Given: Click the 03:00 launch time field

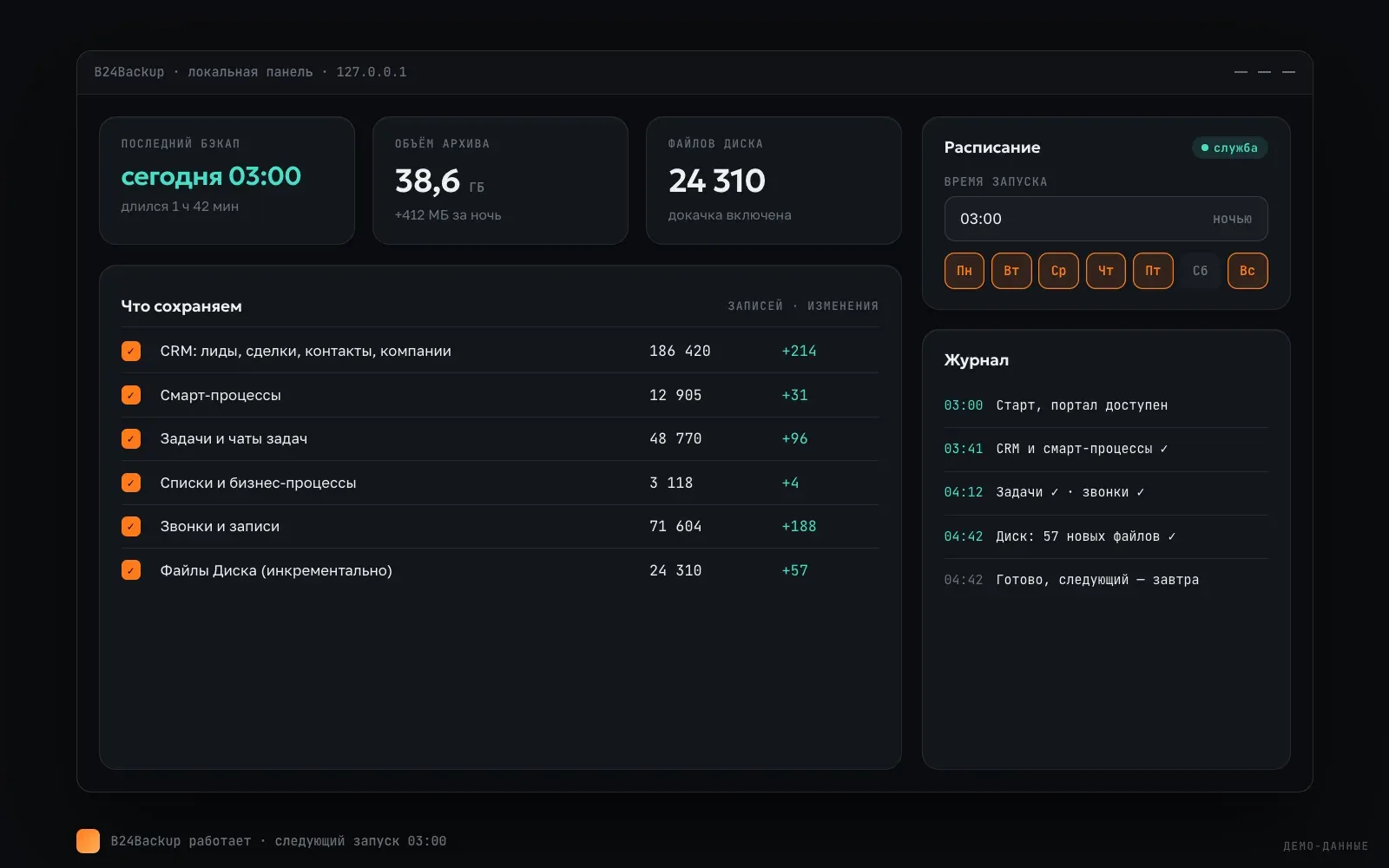Looking at the screenshot, I should coord(1106,219).
